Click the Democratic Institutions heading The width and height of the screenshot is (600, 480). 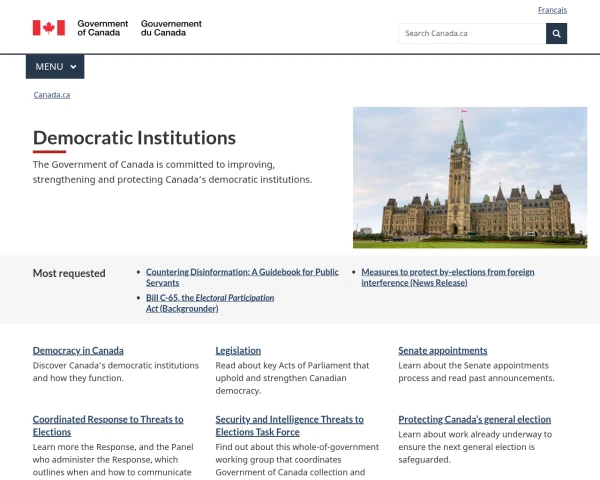click(x=134, y=138)
